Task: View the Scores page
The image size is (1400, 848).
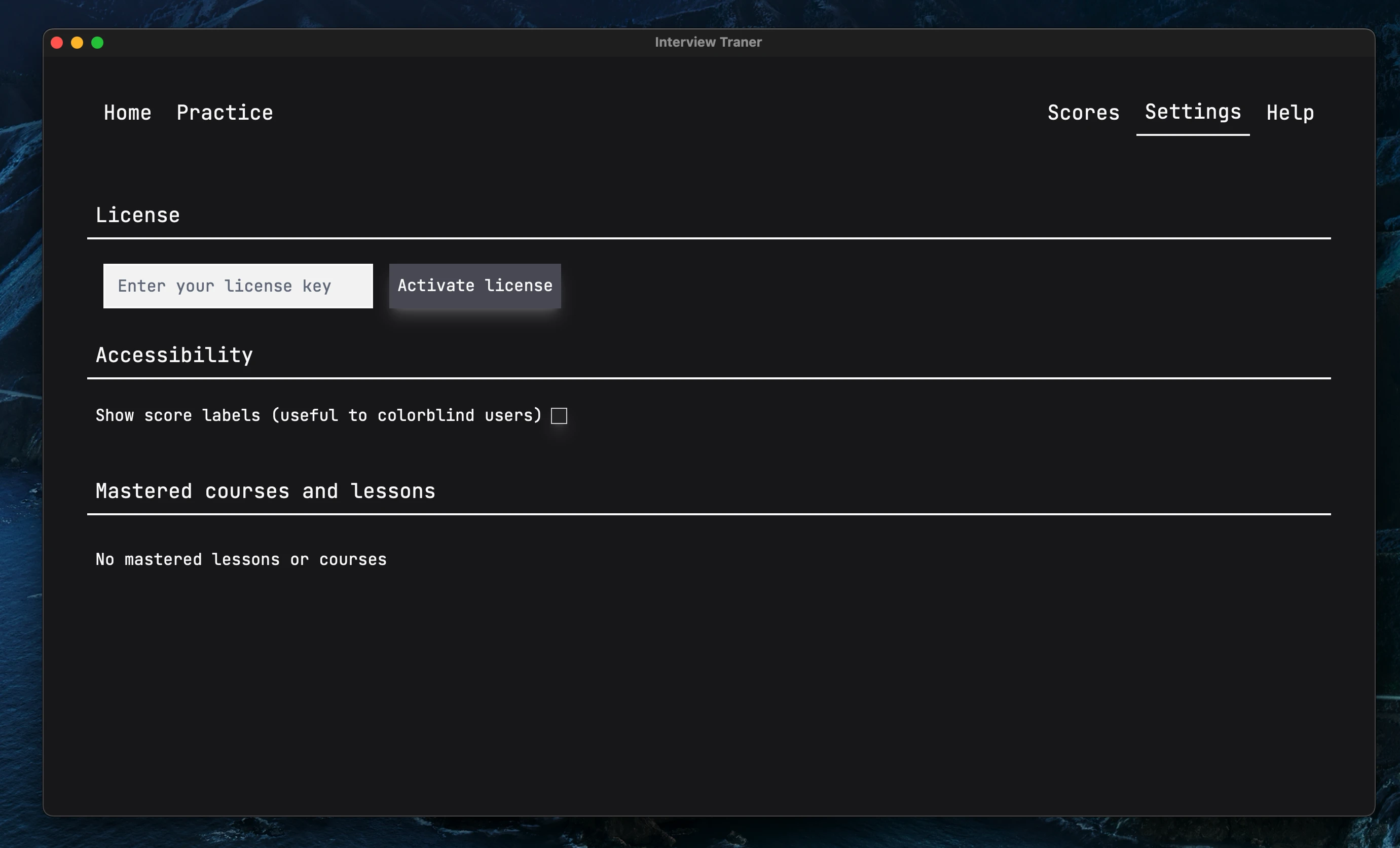Action: click(1083, 112)
